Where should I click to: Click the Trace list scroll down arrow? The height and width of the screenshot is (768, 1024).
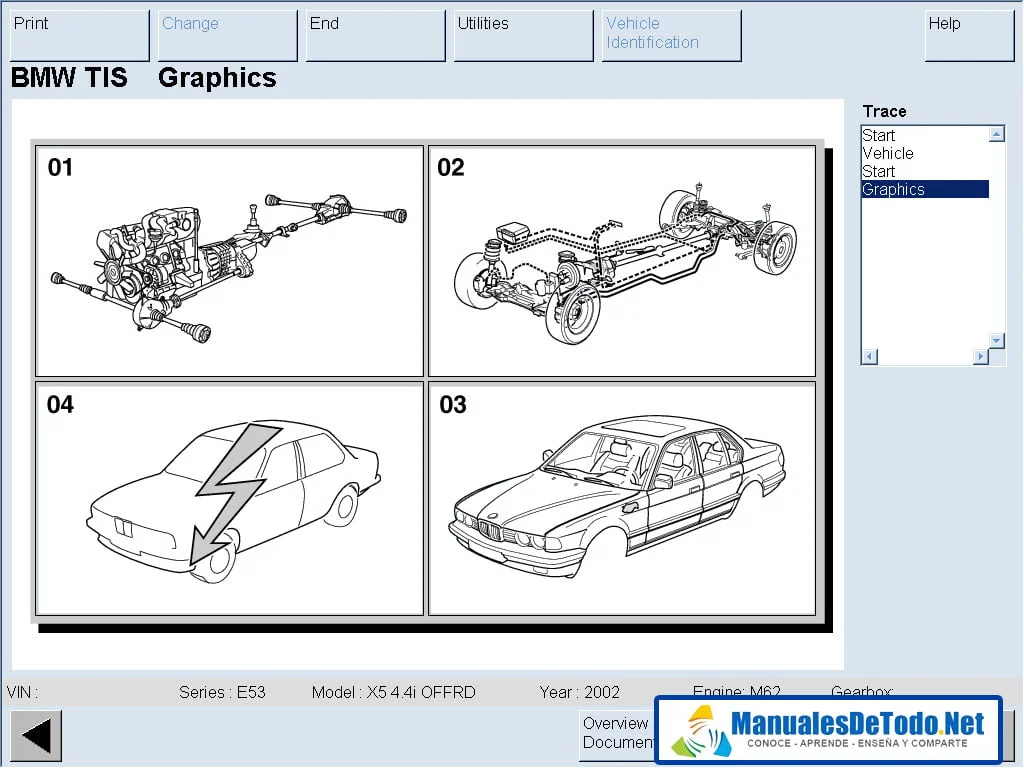coord(997,340)
